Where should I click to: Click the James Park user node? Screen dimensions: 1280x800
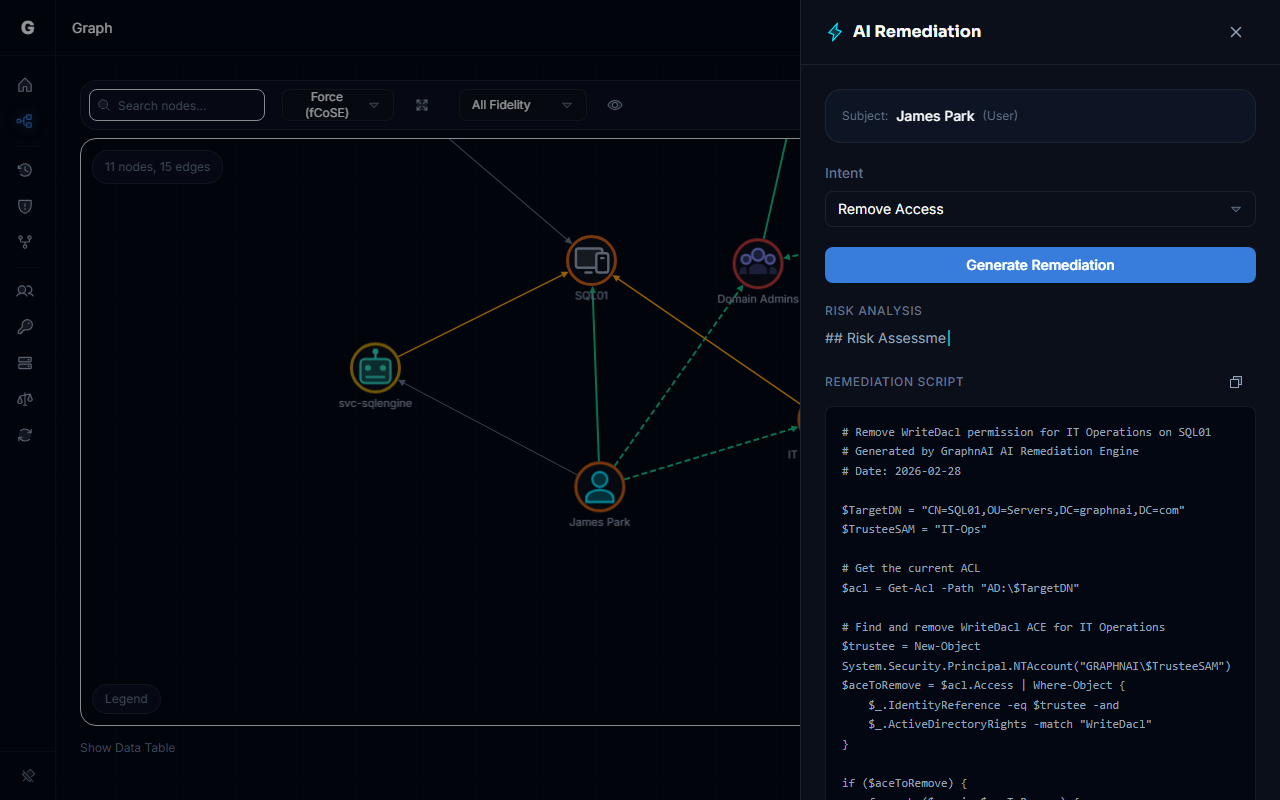599,486
